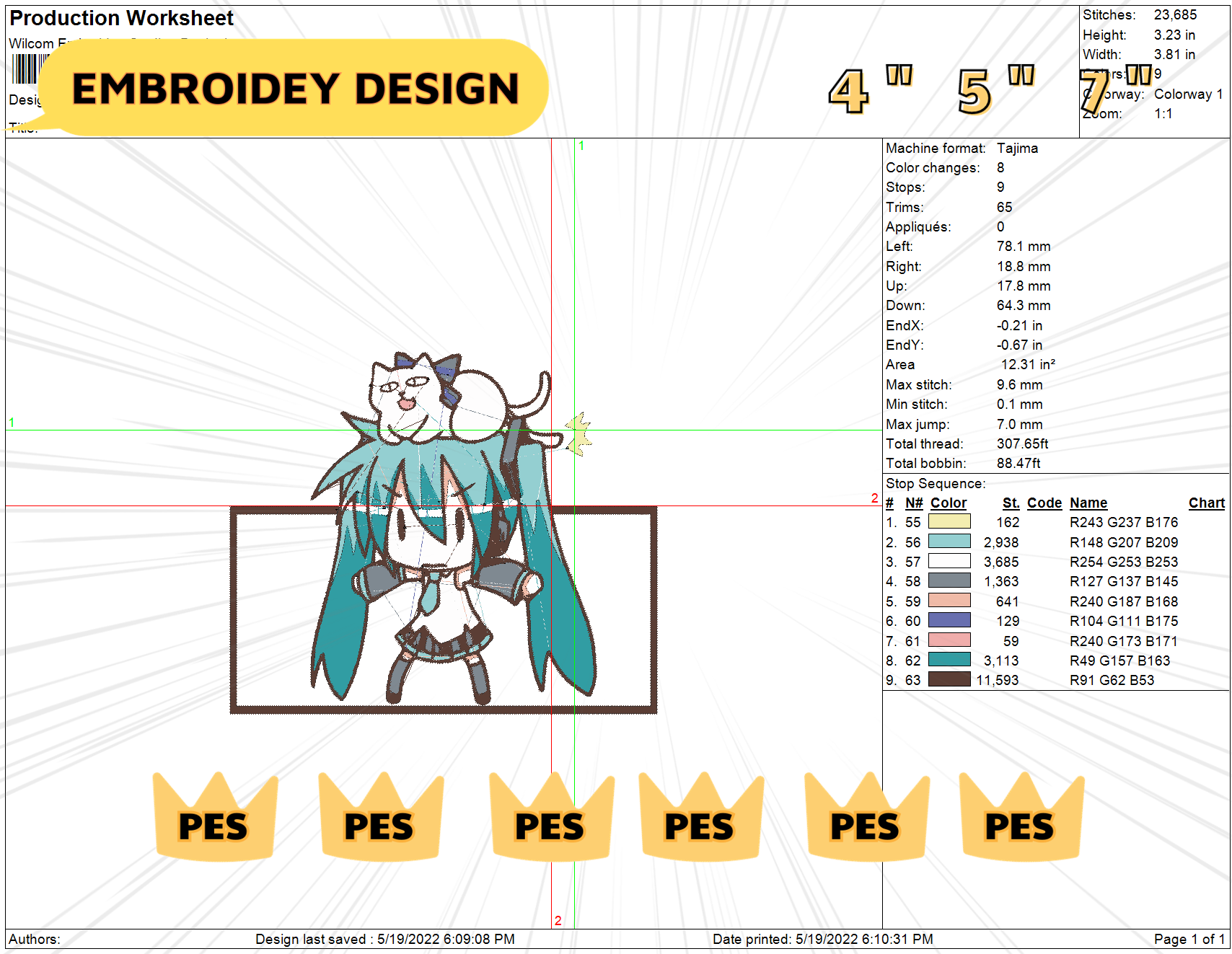The width and height of the screenshot is (1232, 954).
Task: Click the Zoom 1:1 setting
Action: [1164, 113]
